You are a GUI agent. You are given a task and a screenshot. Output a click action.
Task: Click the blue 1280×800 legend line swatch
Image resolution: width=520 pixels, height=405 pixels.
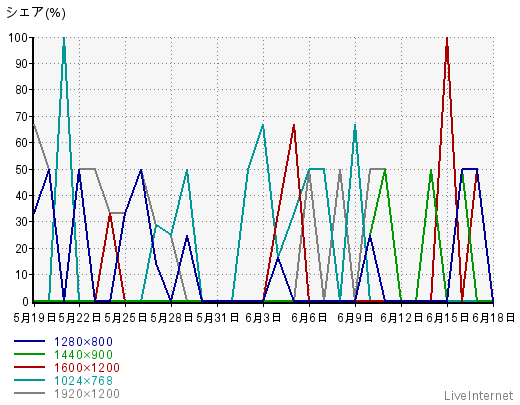point(29,341)
